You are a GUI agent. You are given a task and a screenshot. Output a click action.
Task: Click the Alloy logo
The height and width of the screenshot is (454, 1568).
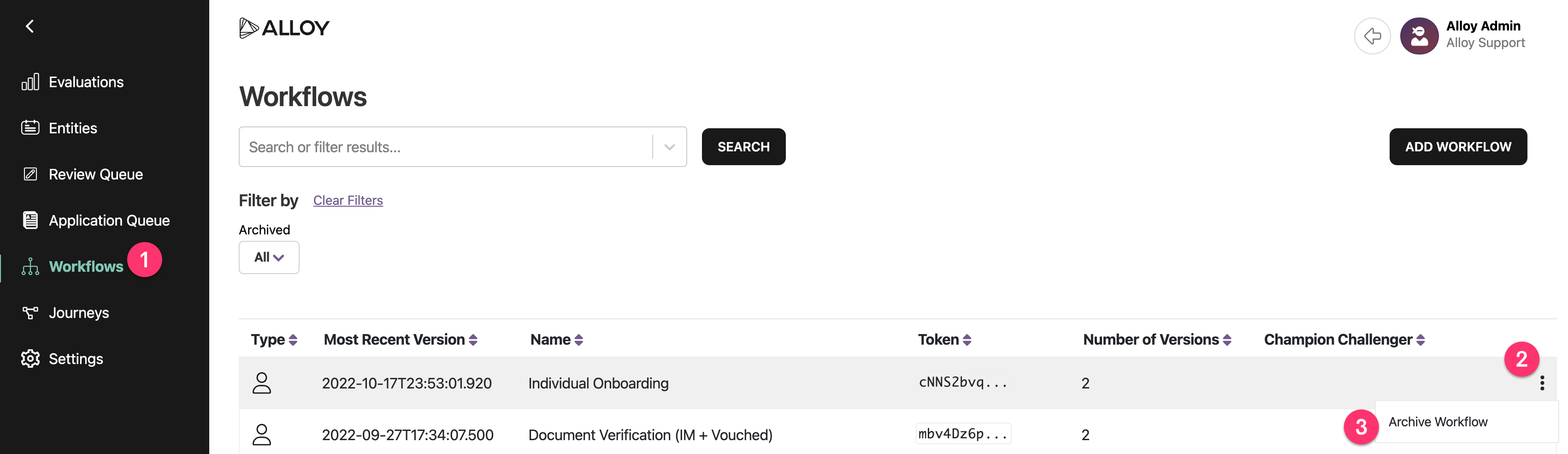pyautogui.click(x=284, y=28)
